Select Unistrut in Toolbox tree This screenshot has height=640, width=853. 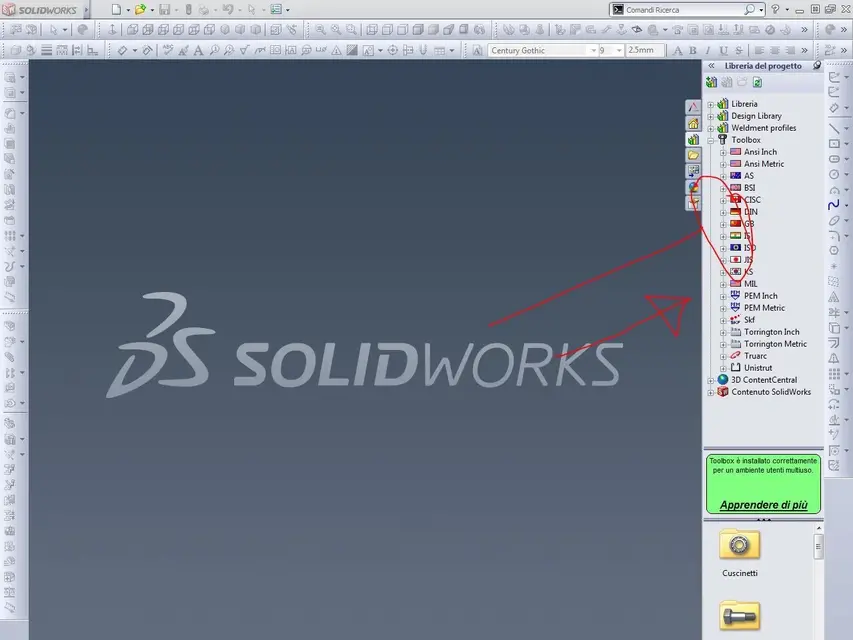click(758, 368)
